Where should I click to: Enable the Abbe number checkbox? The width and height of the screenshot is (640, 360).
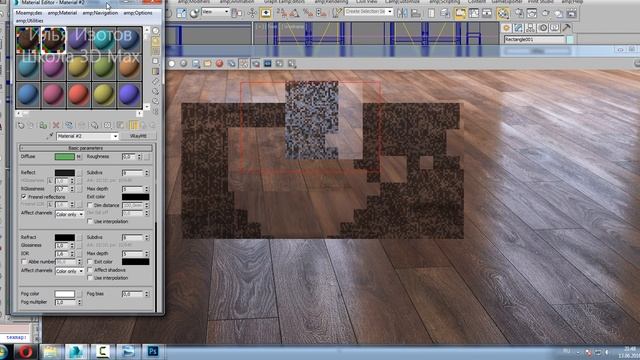[24, 262]
